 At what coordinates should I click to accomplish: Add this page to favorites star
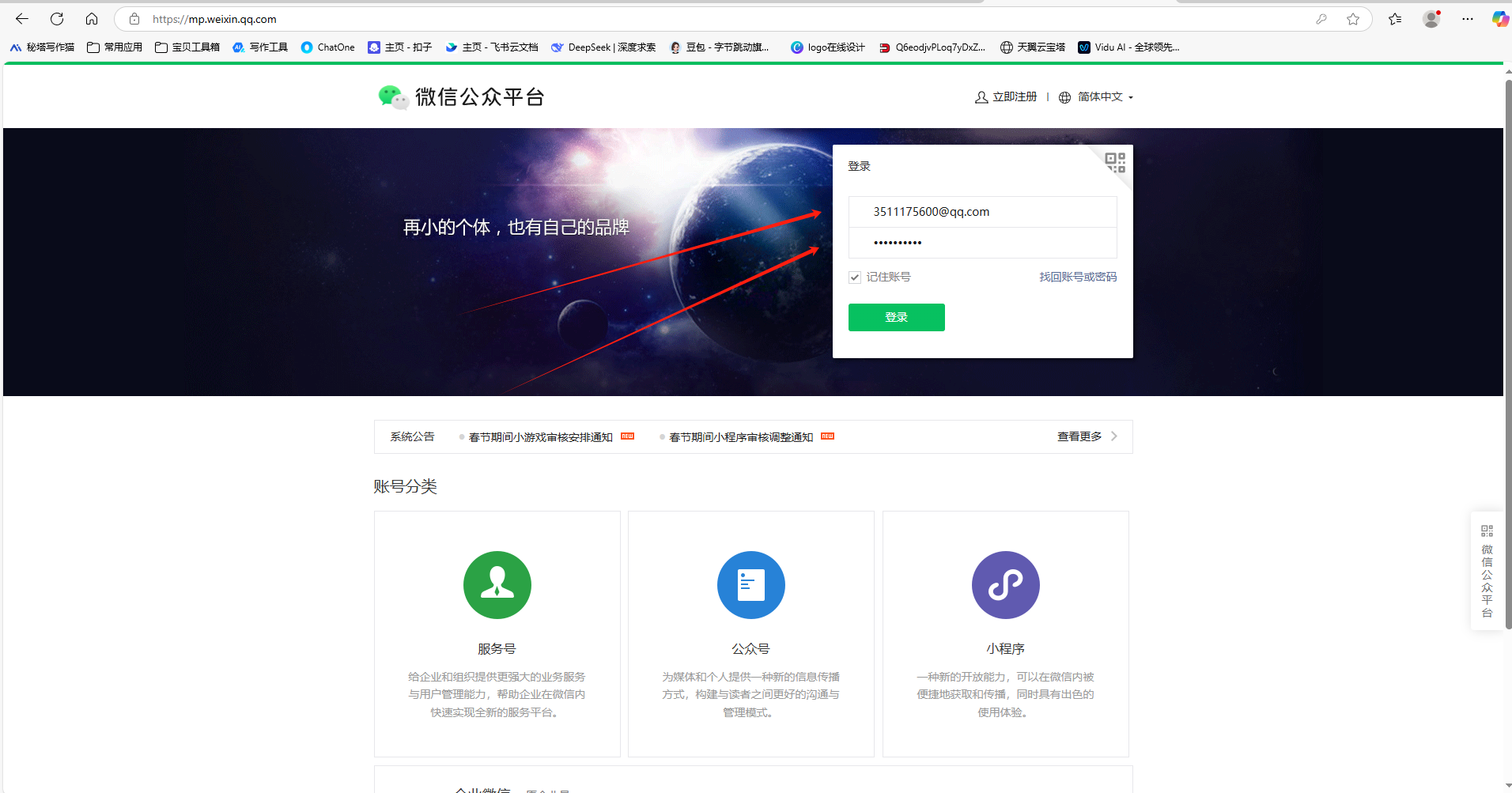pos(1353,19)
